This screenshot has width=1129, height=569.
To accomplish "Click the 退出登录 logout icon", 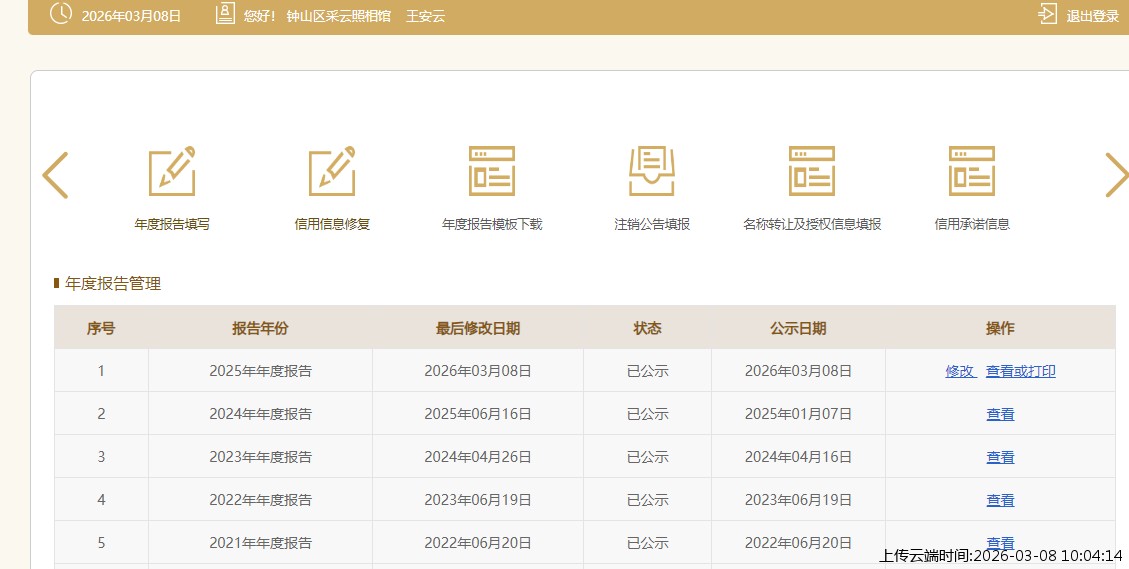I will point(1047,15).
